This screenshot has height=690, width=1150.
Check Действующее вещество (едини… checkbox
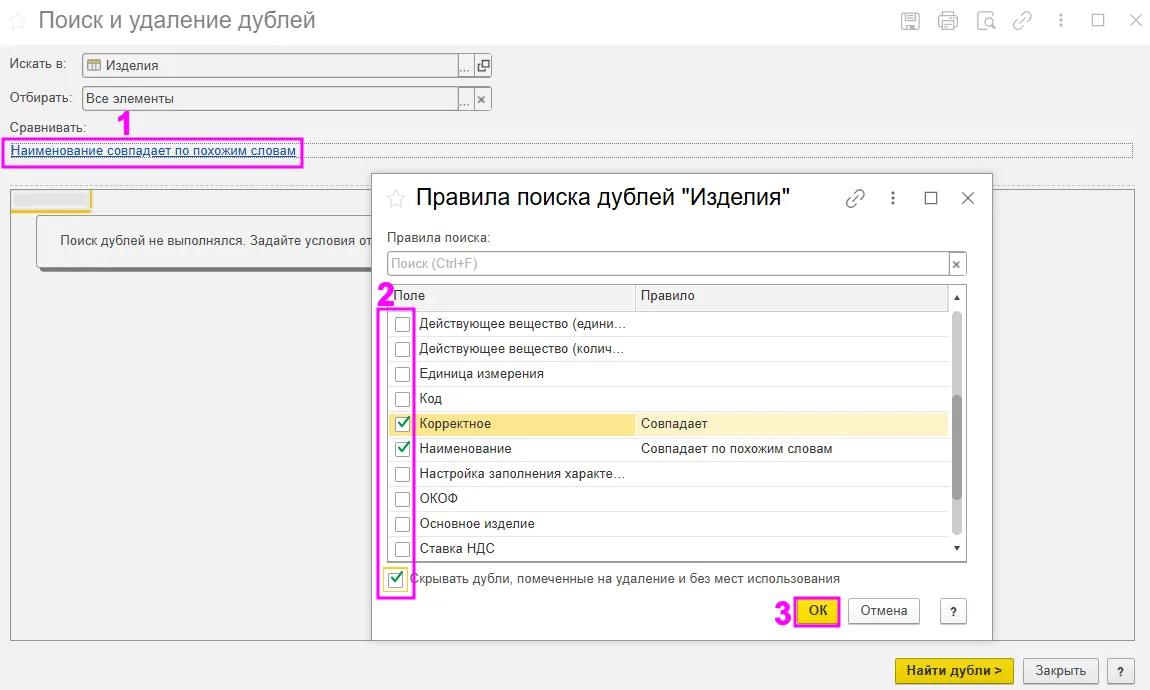click(x=403, y=324)
